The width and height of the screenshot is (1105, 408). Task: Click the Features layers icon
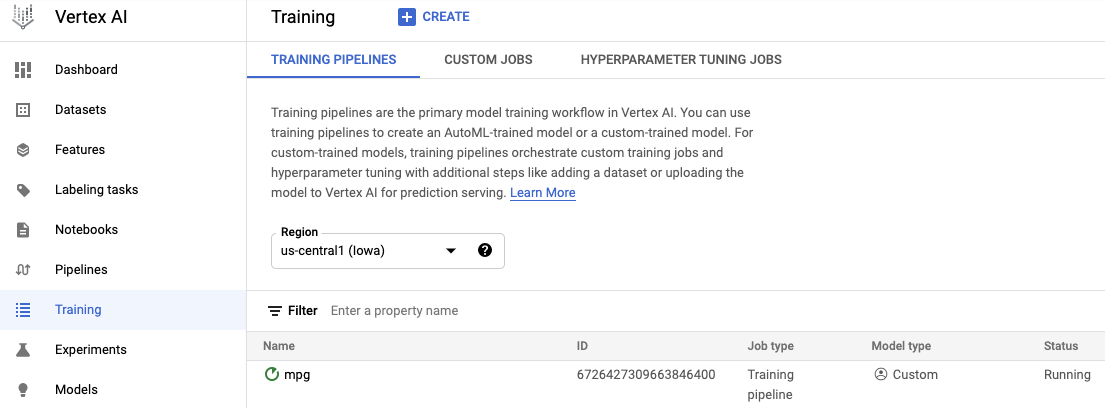23,149
